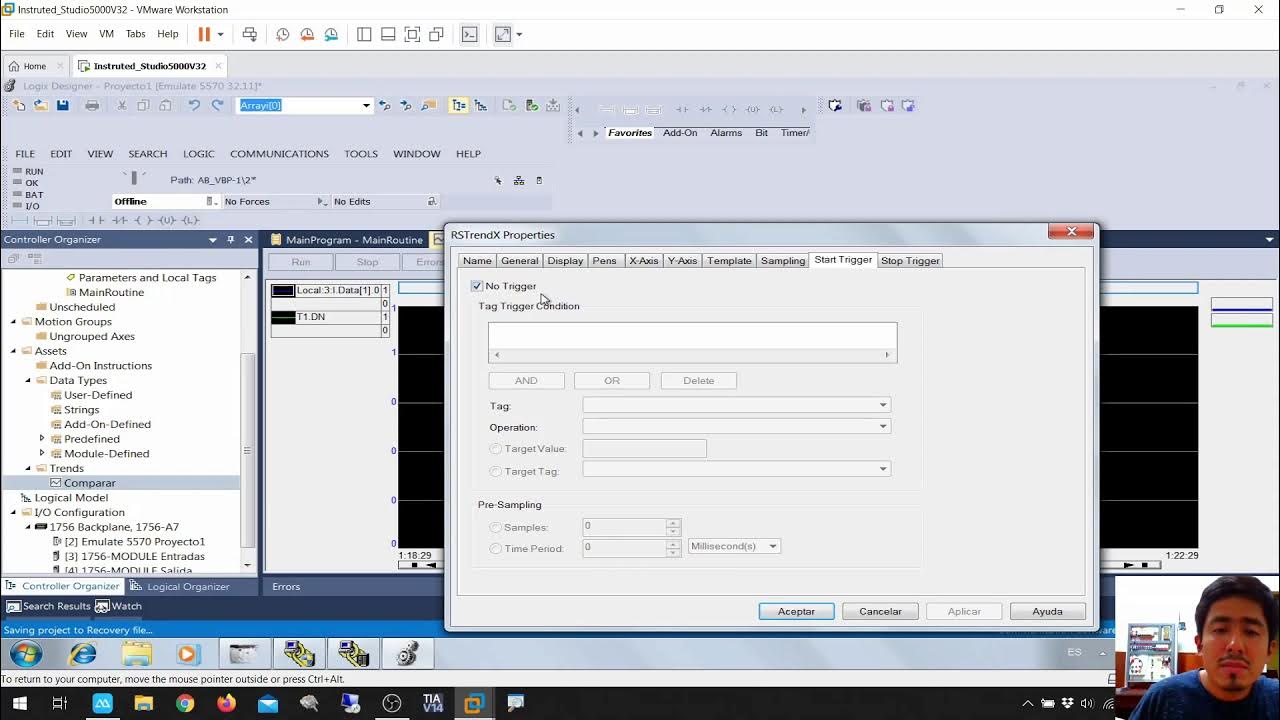
Task: Switch to the X-Axis tab
Action: 643,261
